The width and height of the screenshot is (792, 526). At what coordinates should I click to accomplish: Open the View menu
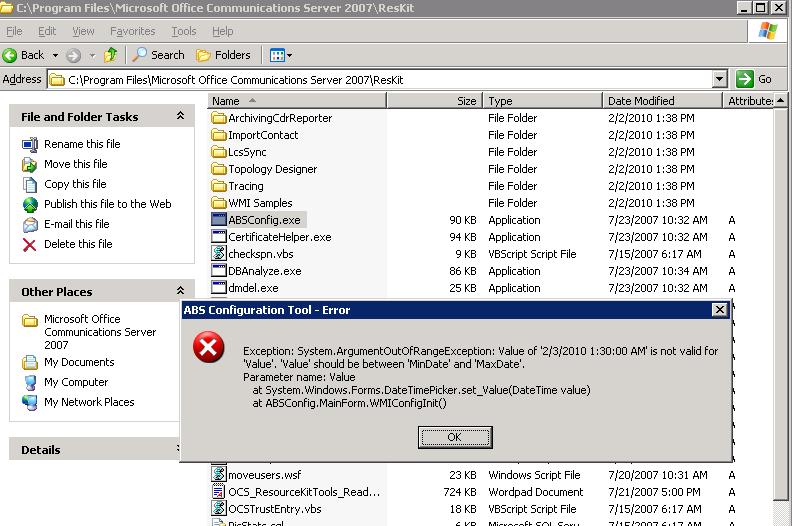(x=83, y=31)
